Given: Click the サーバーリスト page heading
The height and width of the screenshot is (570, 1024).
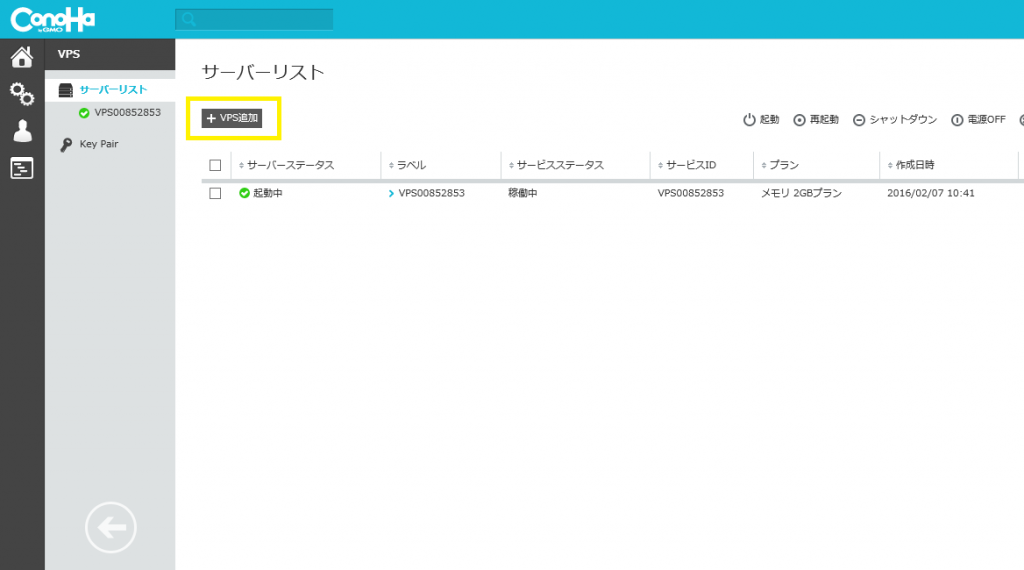Looking at the screenshot, I should 263,72.
